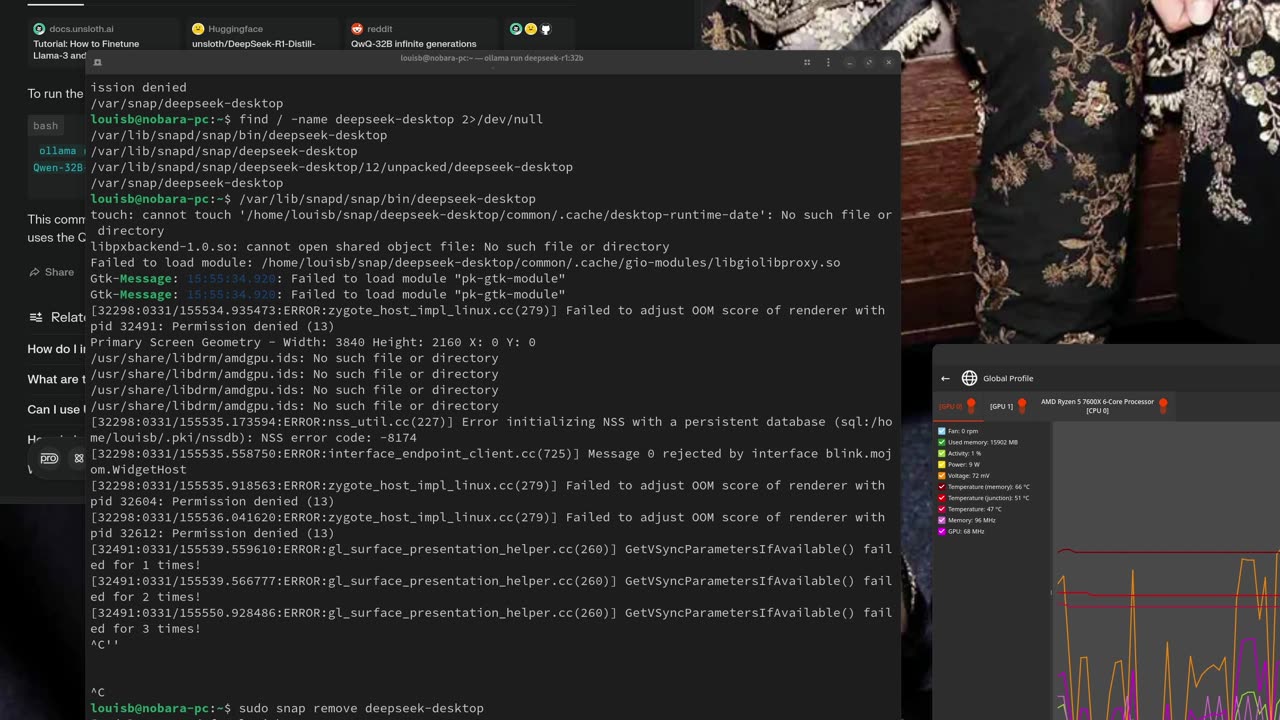The image size is (1280, 720).
Task: Click 'Primary Screen Geometry - Width: 3840' line
Action: [x=313, y=342]
